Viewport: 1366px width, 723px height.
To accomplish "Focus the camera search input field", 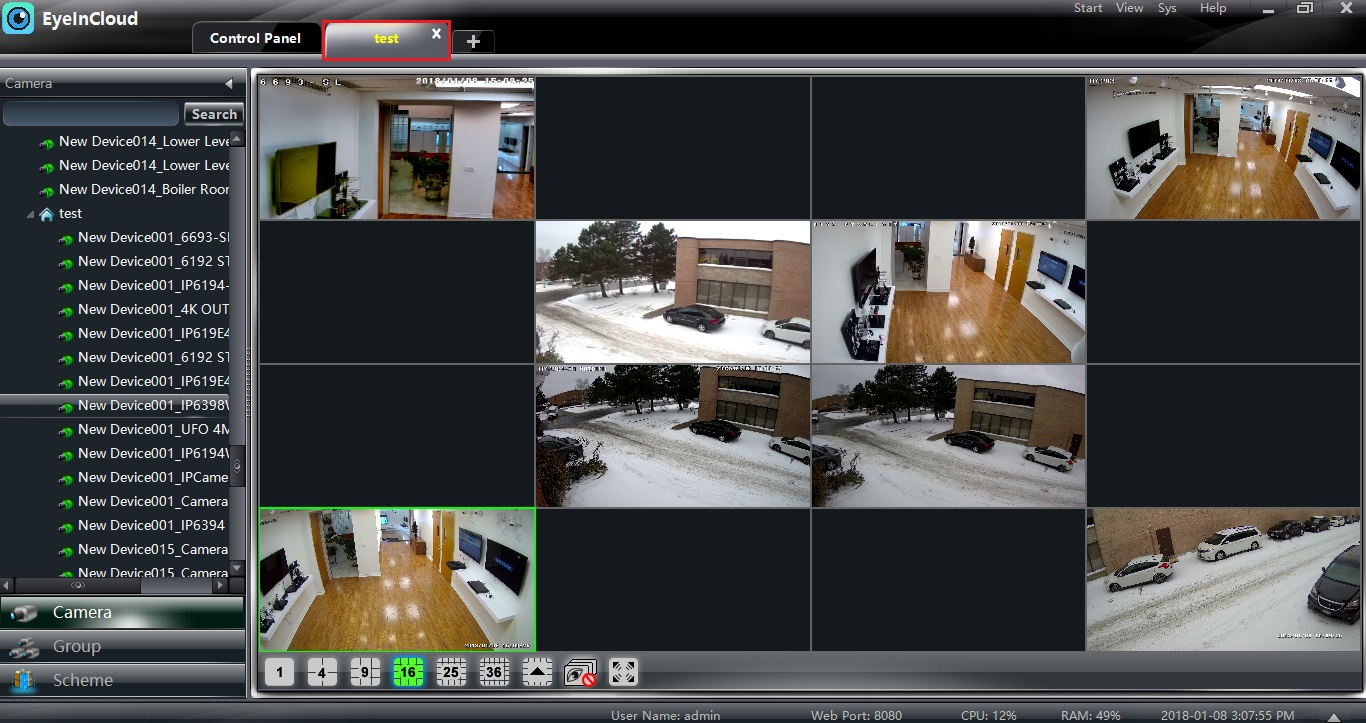I will point(91,114).
